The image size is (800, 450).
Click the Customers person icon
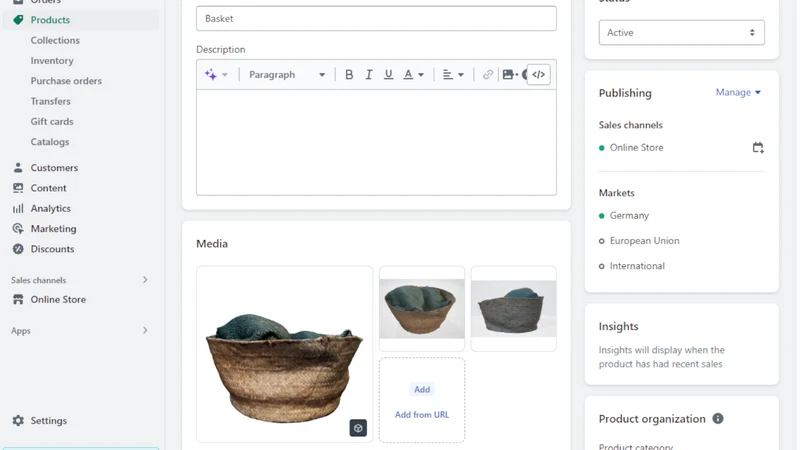[x=18, y=167]
